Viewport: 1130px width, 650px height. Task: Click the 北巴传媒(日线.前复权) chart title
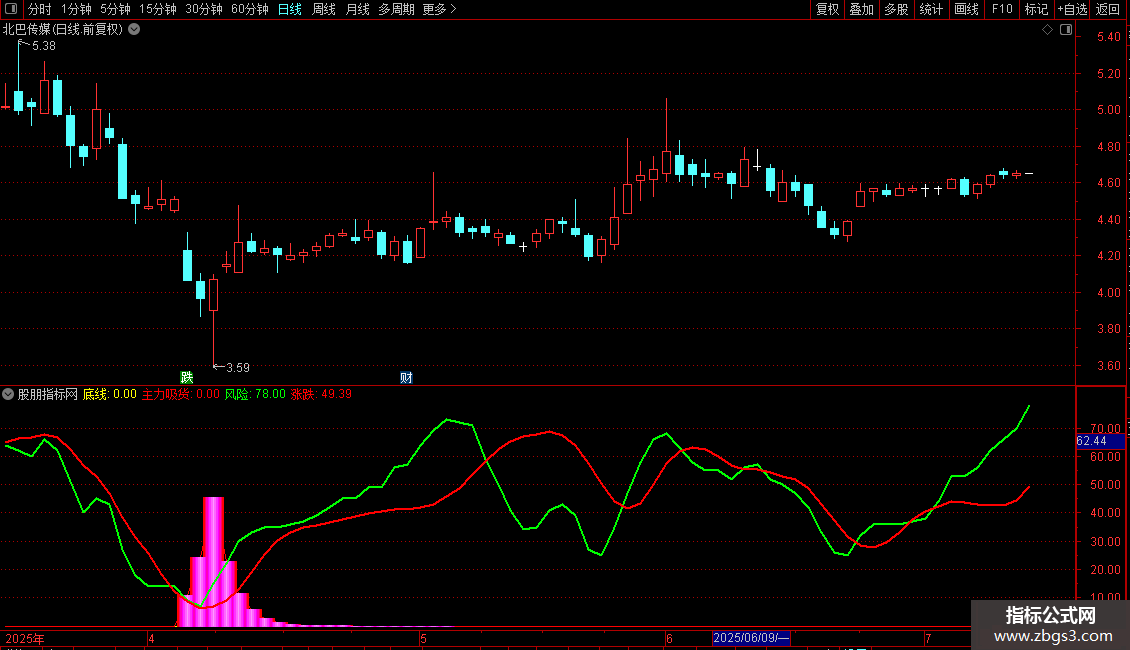click(63, 29)
